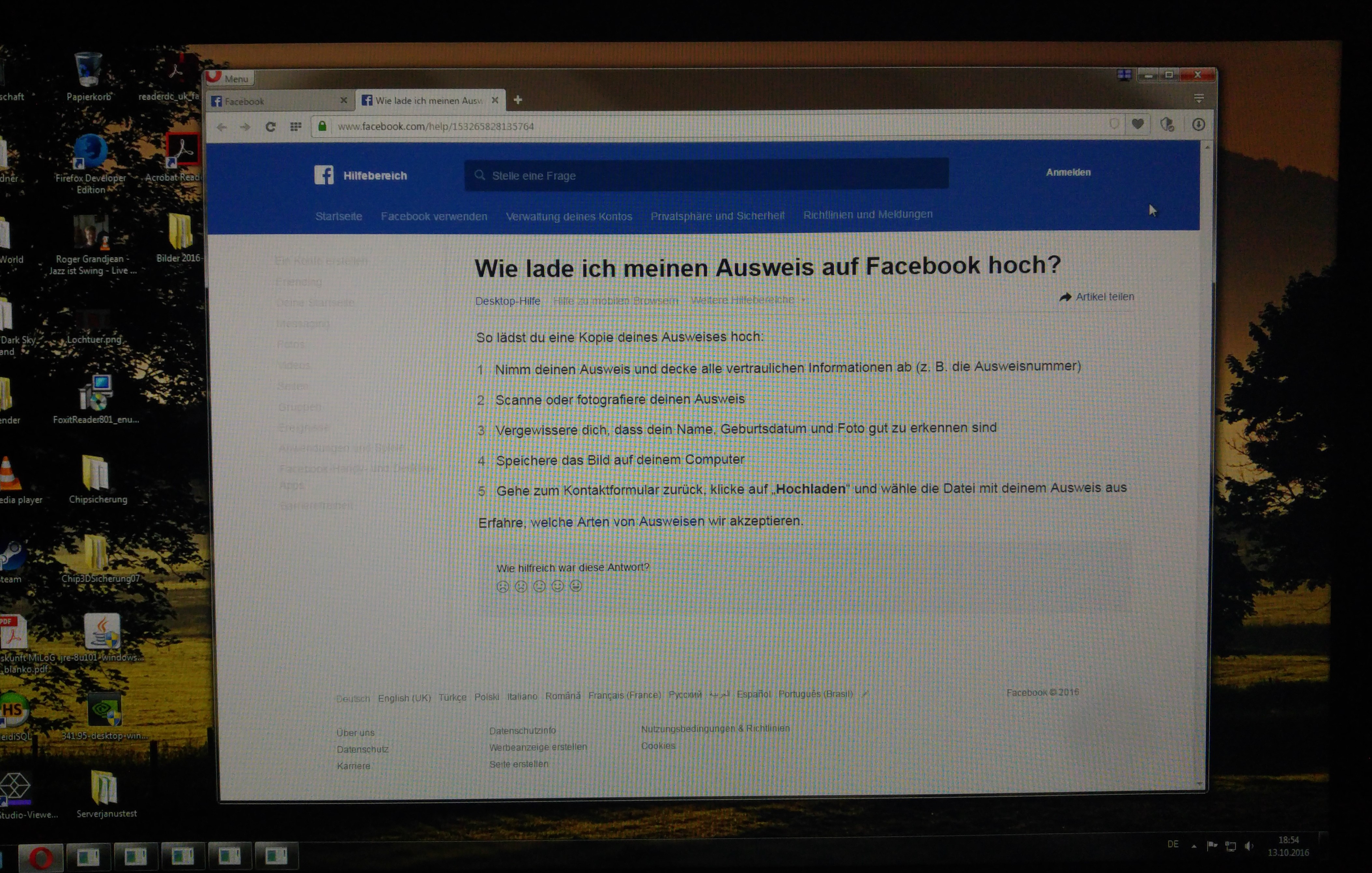1372x873 pixels.
Task: Select the middle neutral smiley rating
Action: [539, 586]
